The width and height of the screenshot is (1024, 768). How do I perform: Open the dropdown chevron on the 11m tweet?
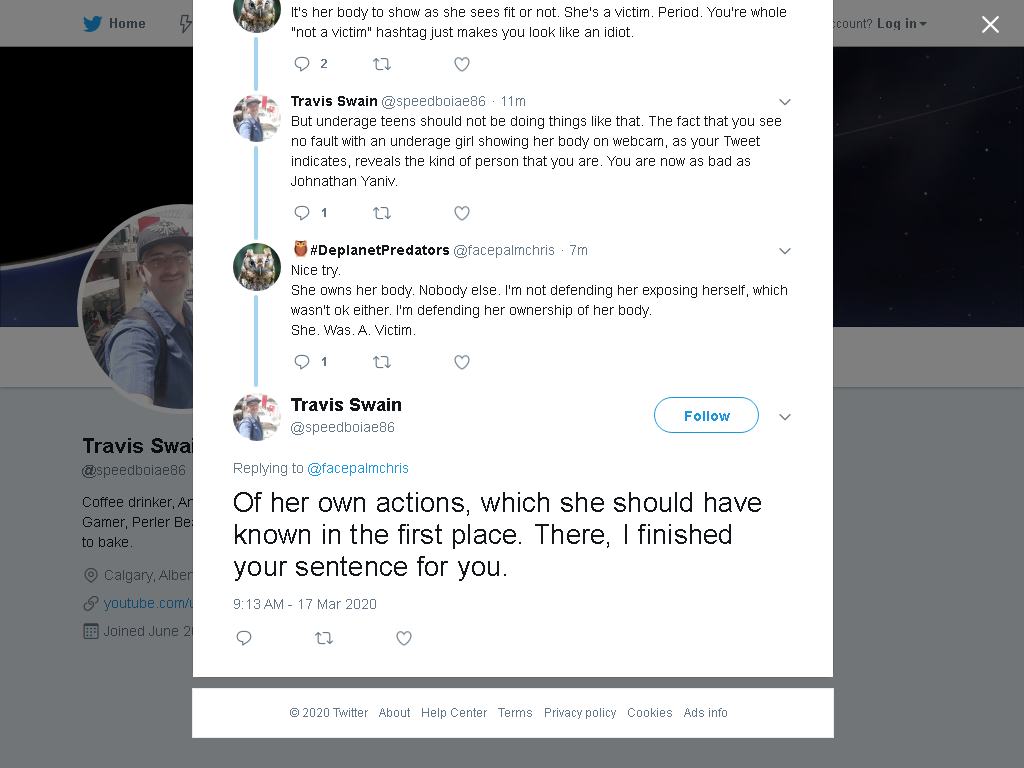pyautogui.click(x=785, y=102)
